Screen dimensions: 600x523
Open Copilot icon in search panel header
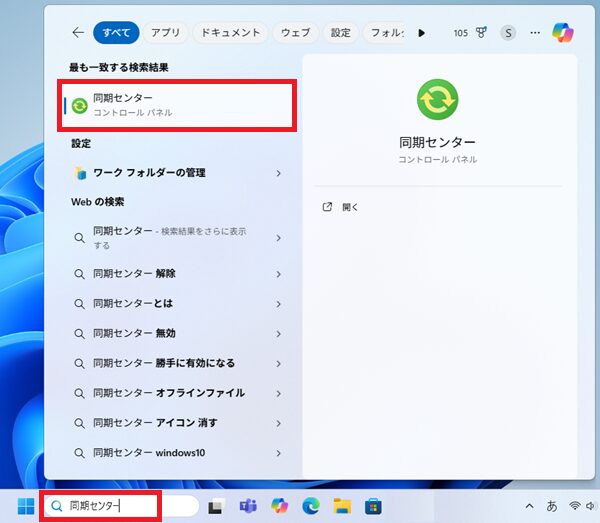562,33
